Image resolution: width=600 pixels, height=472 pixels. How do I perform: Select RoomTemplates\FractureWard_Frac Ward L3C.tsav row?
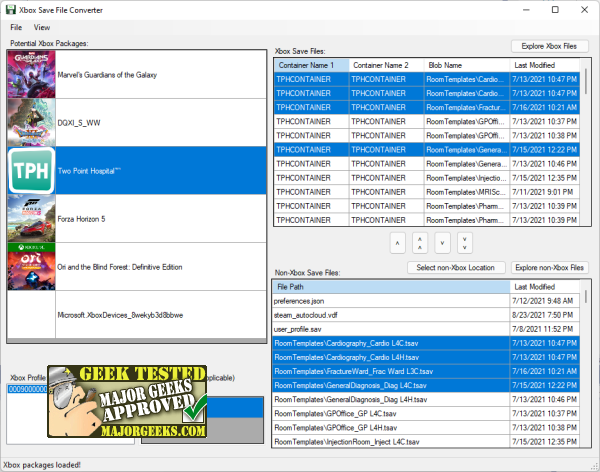[426, 371]
